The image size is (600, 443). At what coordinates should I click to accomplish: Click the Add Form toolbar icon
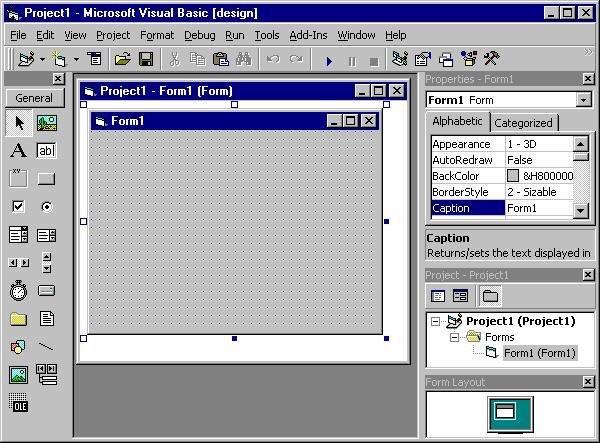(x=60, y=59)
